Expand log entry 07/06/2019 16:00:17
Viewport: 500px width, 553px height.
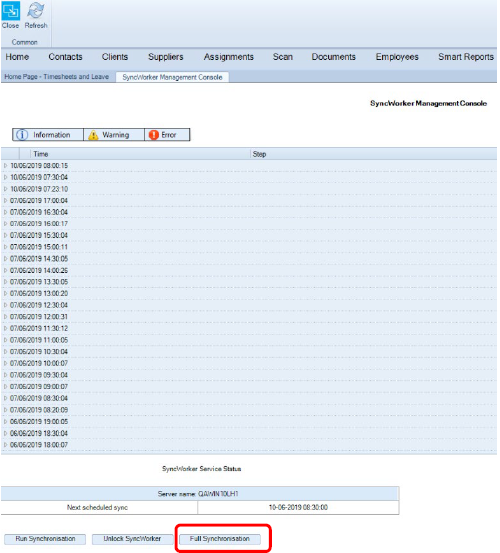coord(5,224)
